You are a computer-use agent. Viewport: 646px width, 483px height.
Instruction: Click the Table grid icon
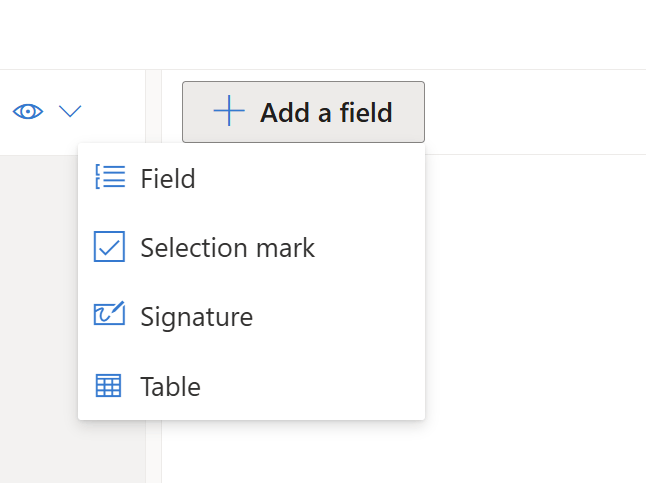point(109,386)
